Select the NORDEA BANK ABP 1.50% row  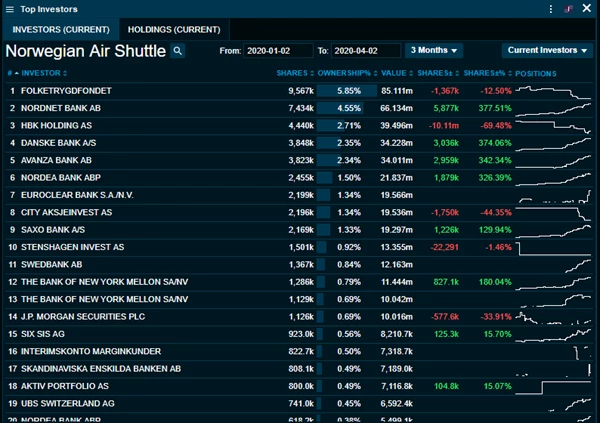[299, 178]
